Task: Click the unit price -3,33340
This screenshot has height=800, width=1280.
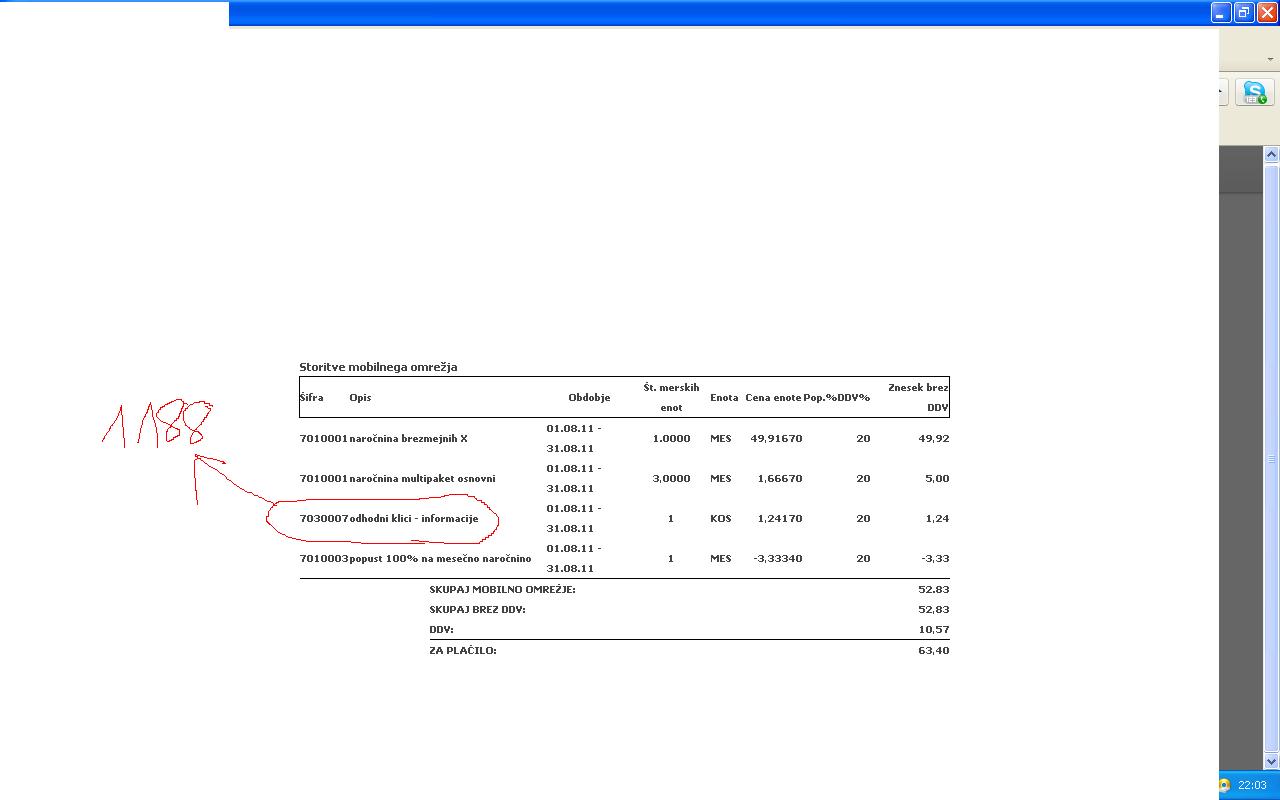Action: [x=778, y=558]
